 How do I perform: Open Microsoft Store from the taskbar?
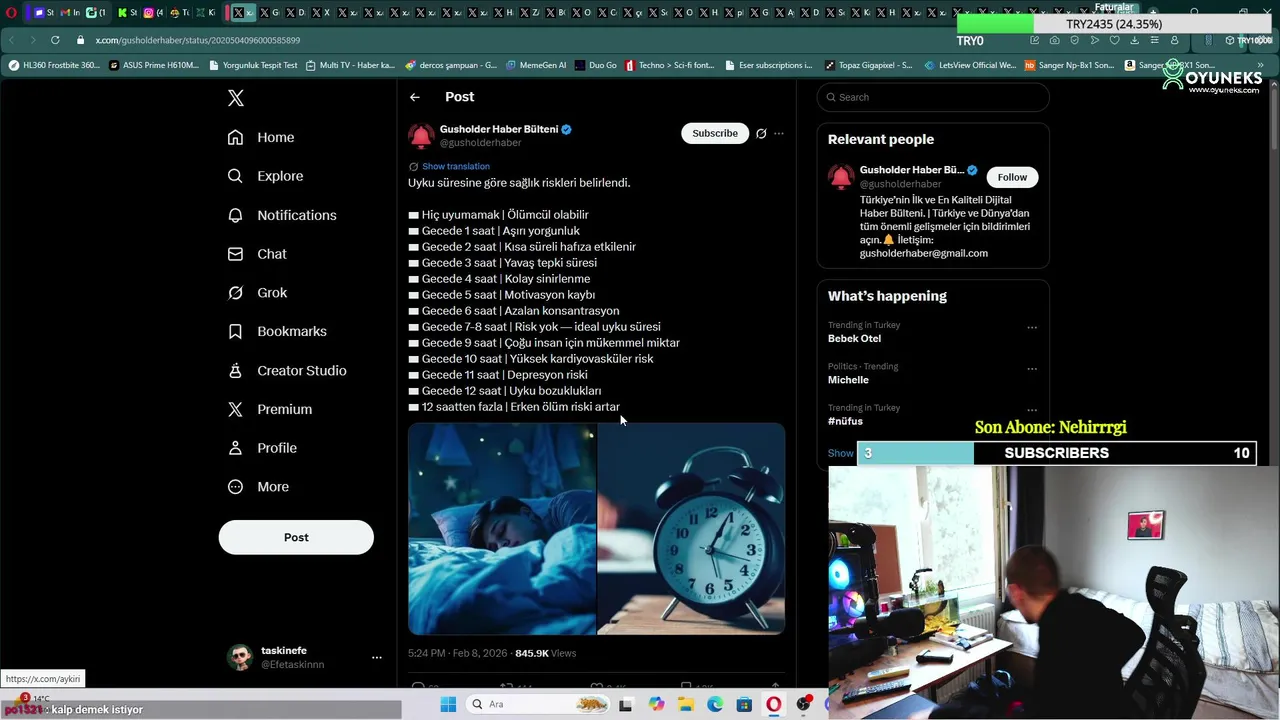(x=744, y=705)
